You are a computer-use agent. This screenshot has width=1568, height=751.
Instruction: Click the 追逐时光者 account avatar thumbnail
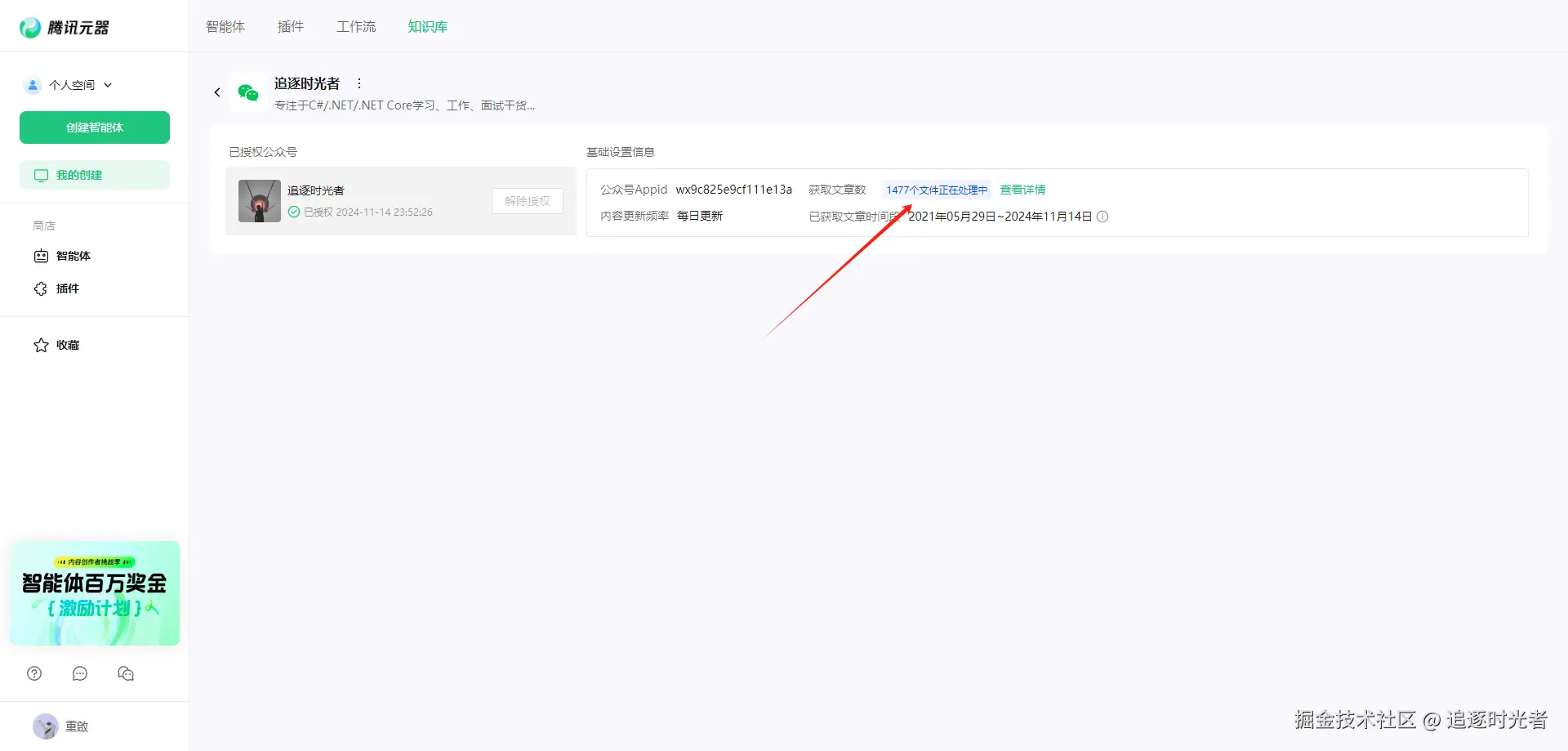pos(260,201)
